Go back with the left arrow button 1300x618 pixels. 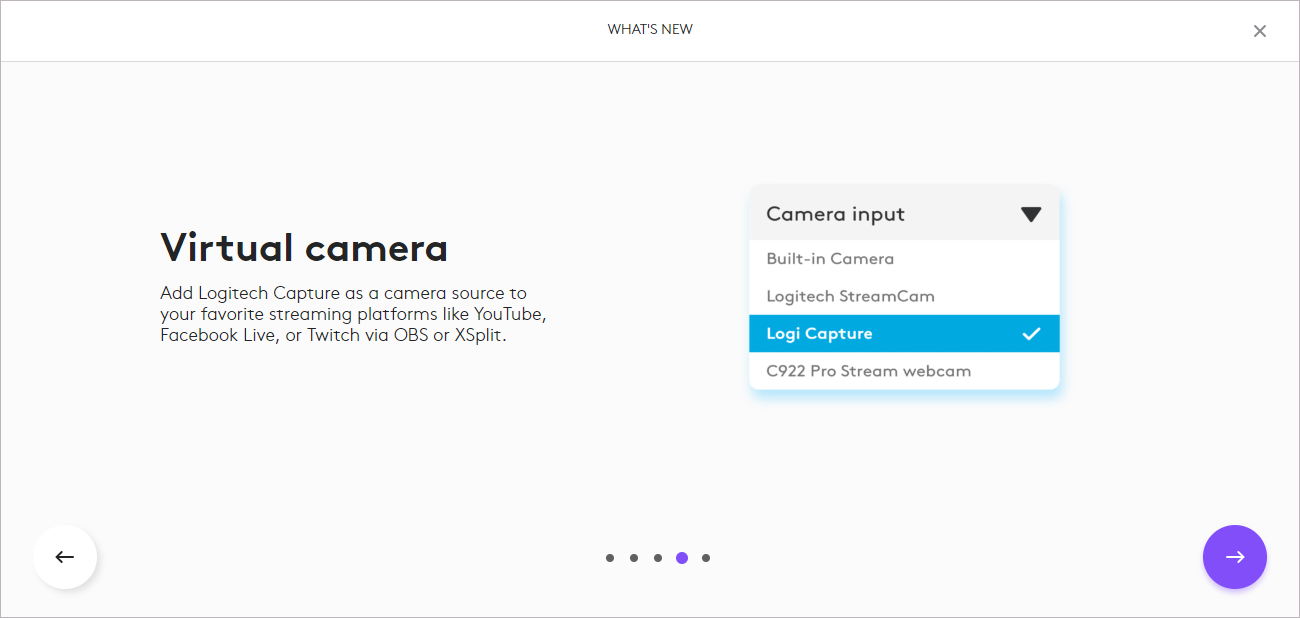point(65,557)
